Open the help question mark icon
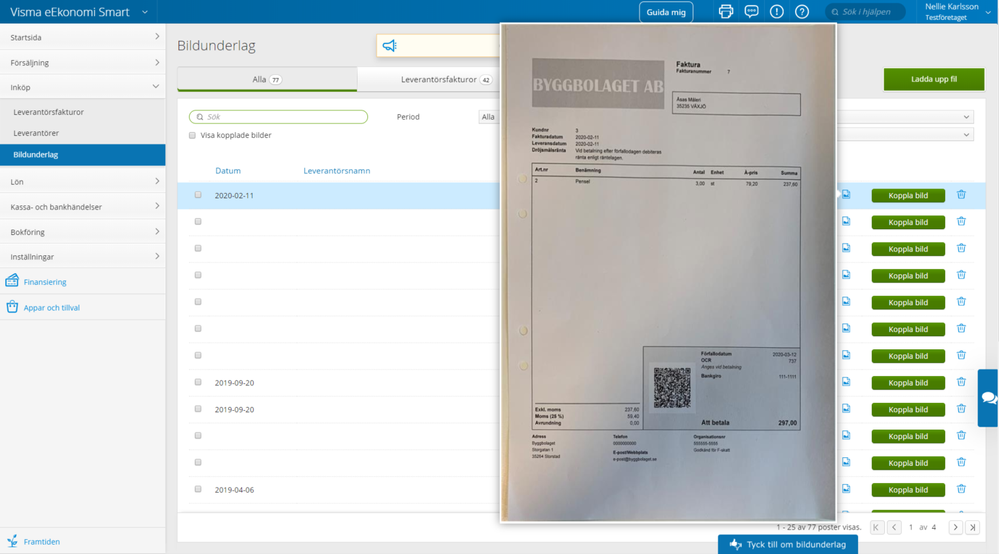Image resolution: width=999 pixels, height=554 pixels. coord(802,12)
